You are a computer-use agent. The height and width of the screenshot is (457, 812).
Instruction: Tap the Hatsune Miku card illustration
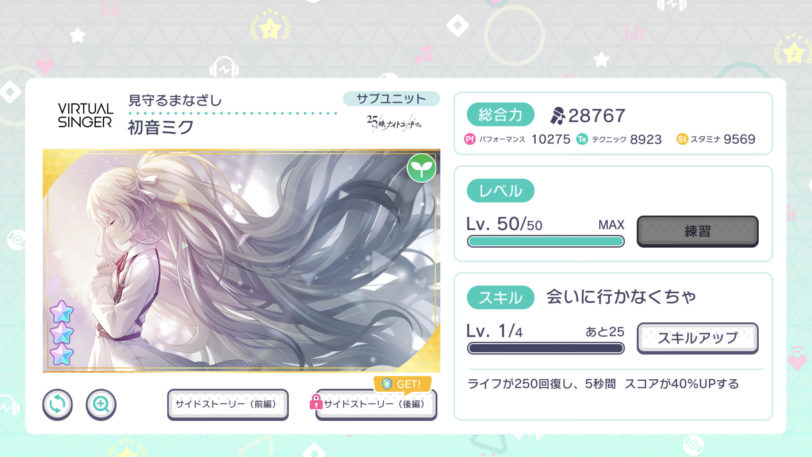pyautogui.click(x=241, y=261)
